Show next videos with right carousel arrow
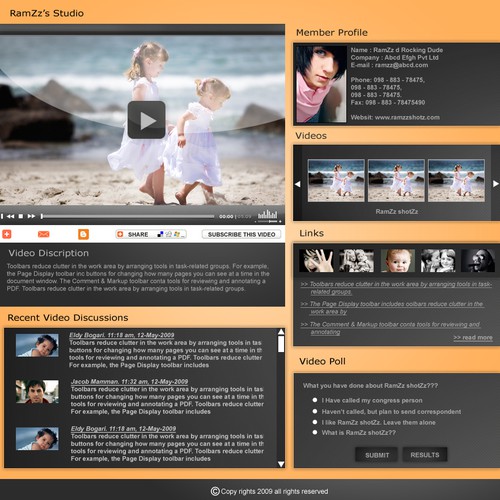The width and height of the screenshot is (500, 500). tap(496, 184)
